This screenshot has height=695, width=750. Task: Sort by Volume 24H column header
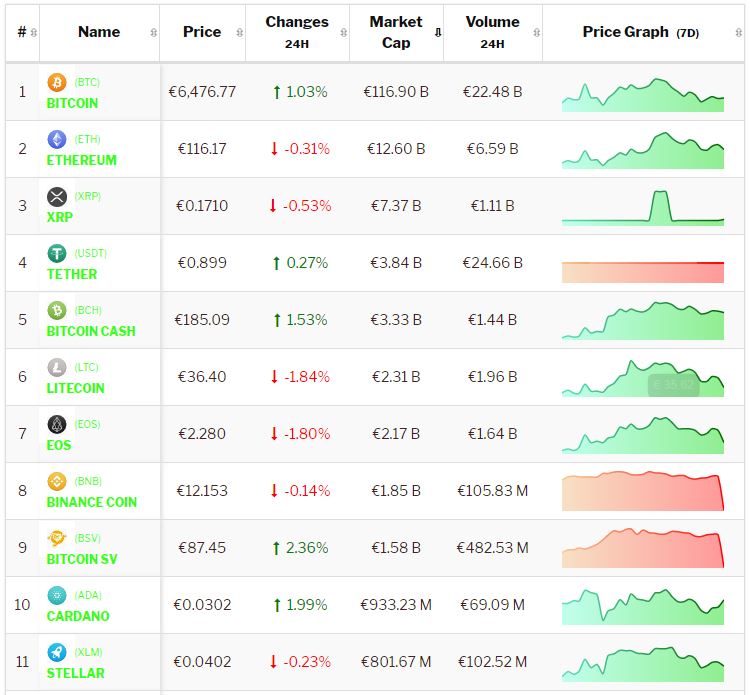(x=492, y=32)
